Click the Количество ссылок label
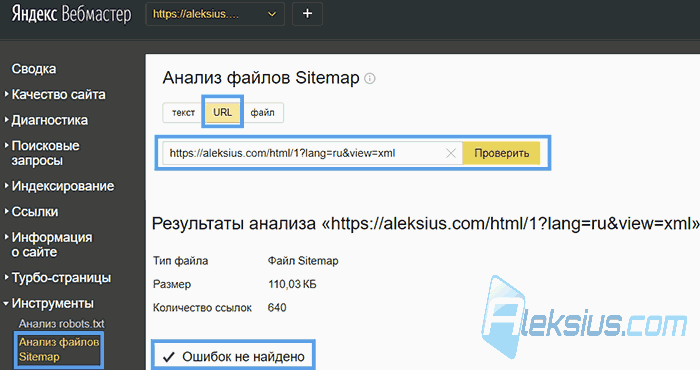 pyautogui.click(x=202, y=308)
